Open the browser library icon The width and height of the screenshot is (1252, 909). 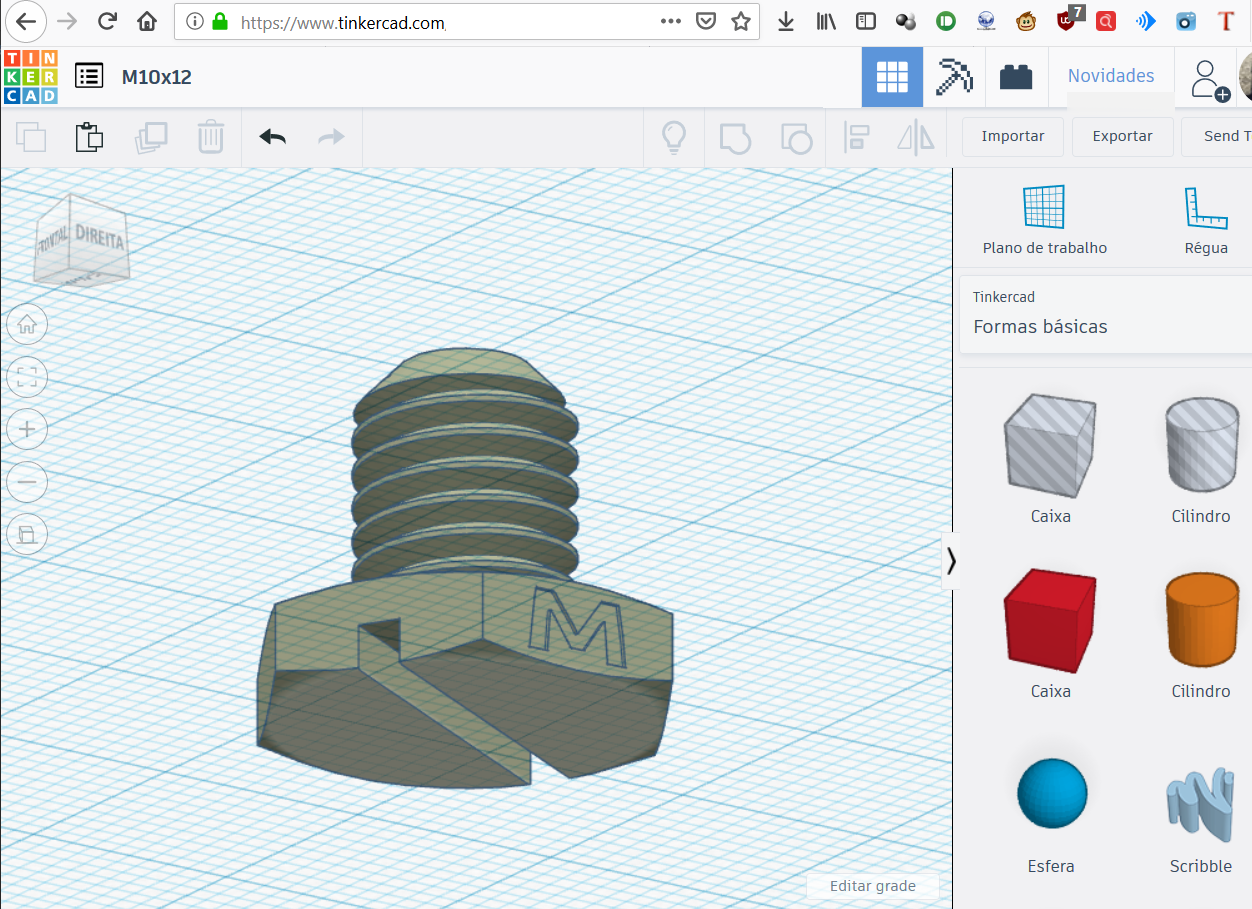(826, 21)
